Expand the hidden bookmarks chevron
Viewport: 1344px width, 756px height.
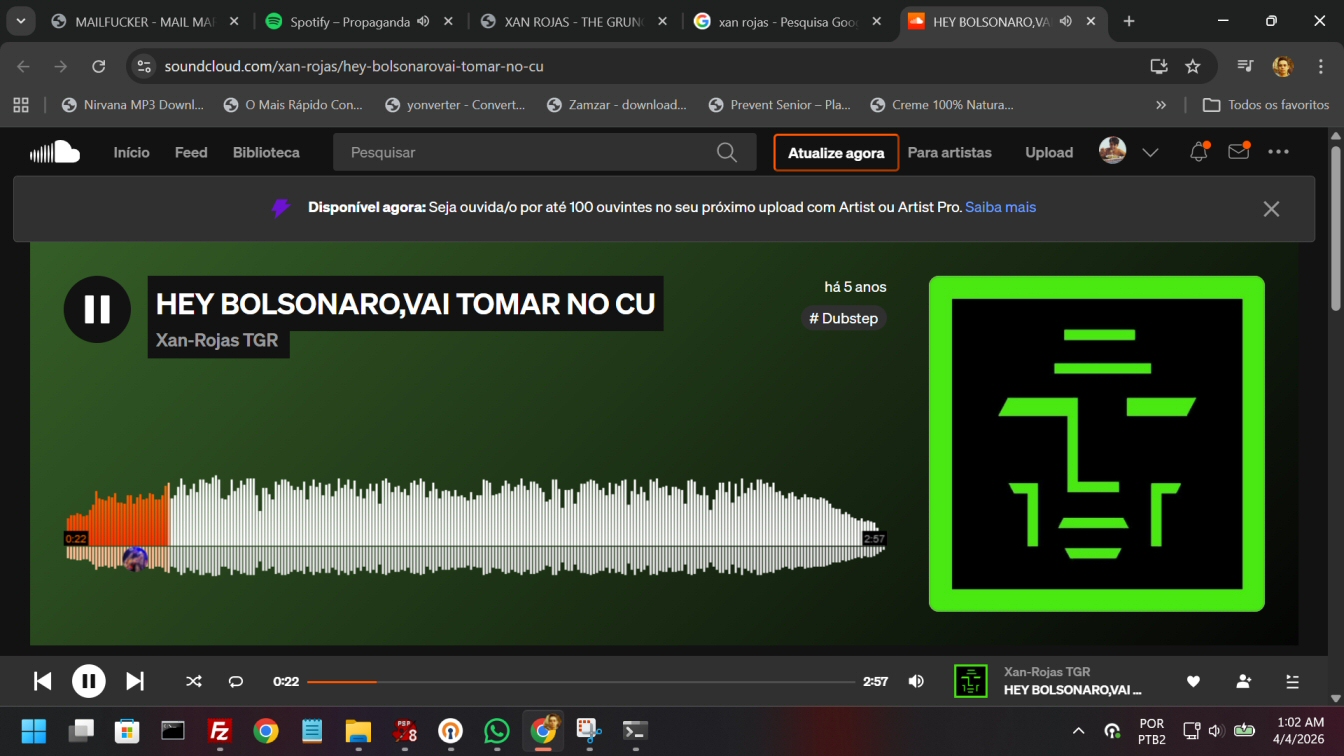[1161, 105]
